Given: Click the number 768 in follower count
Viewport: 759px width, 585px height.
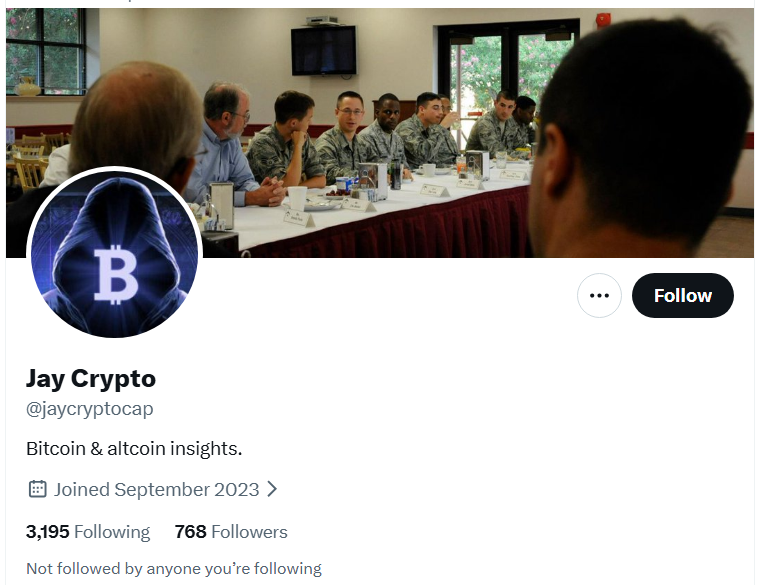Looking at the screenshot, I should pos(191,532).
